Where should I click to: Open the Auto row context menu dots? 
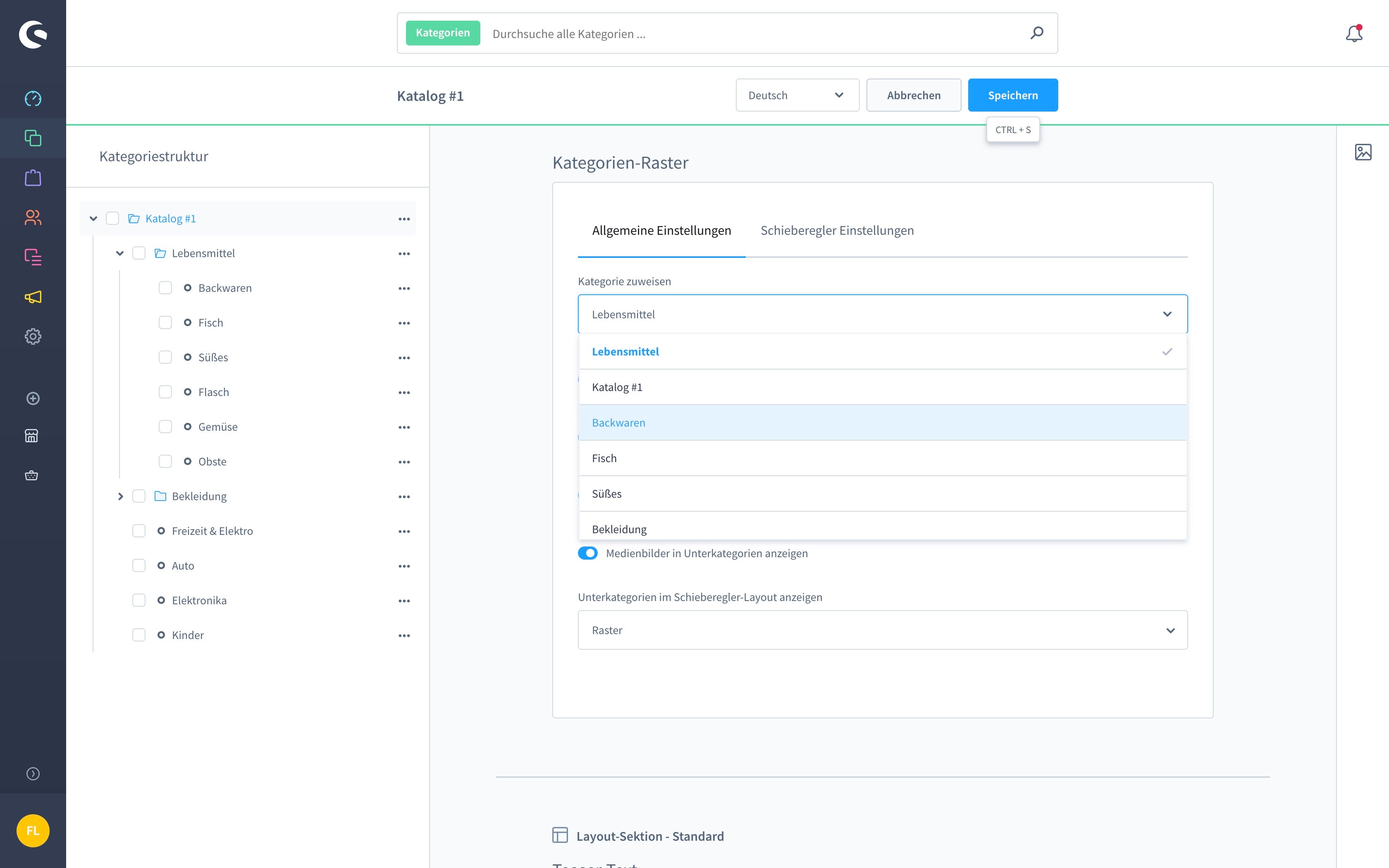(404, 566)
